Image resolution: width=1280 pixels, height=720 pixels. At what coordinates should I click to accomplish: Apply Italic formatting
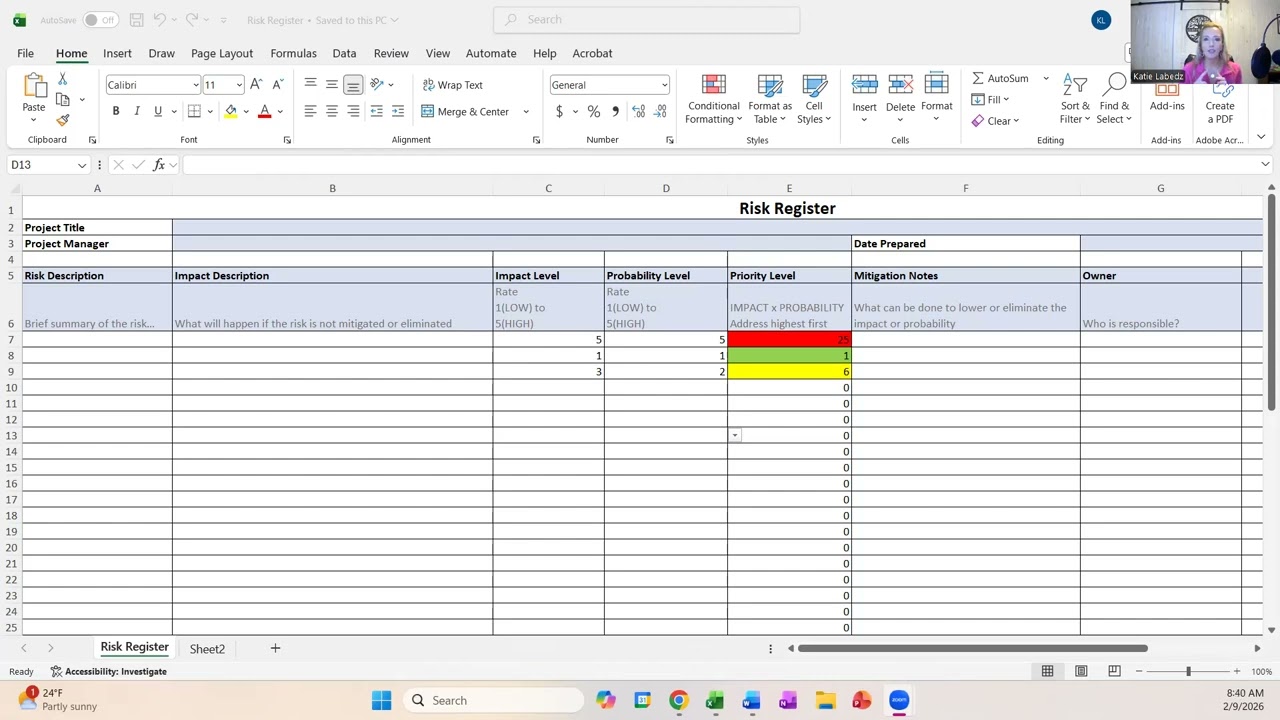pos(137,111)
